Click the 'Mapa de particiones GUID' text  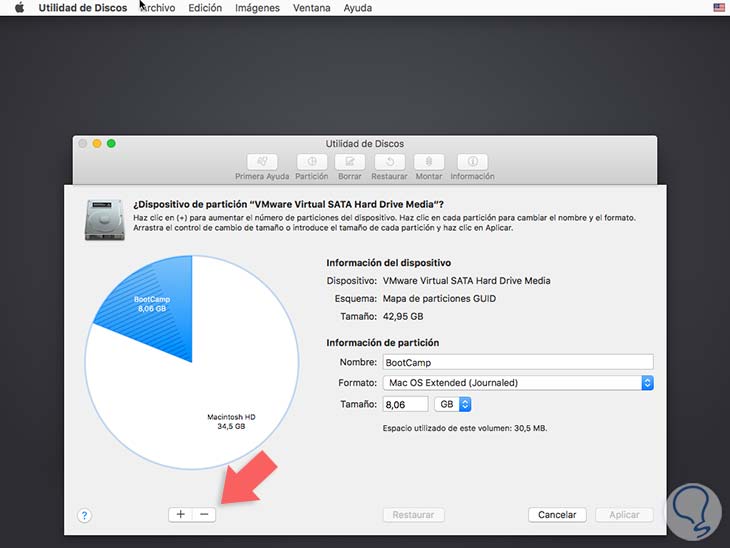tap(439, 298)
